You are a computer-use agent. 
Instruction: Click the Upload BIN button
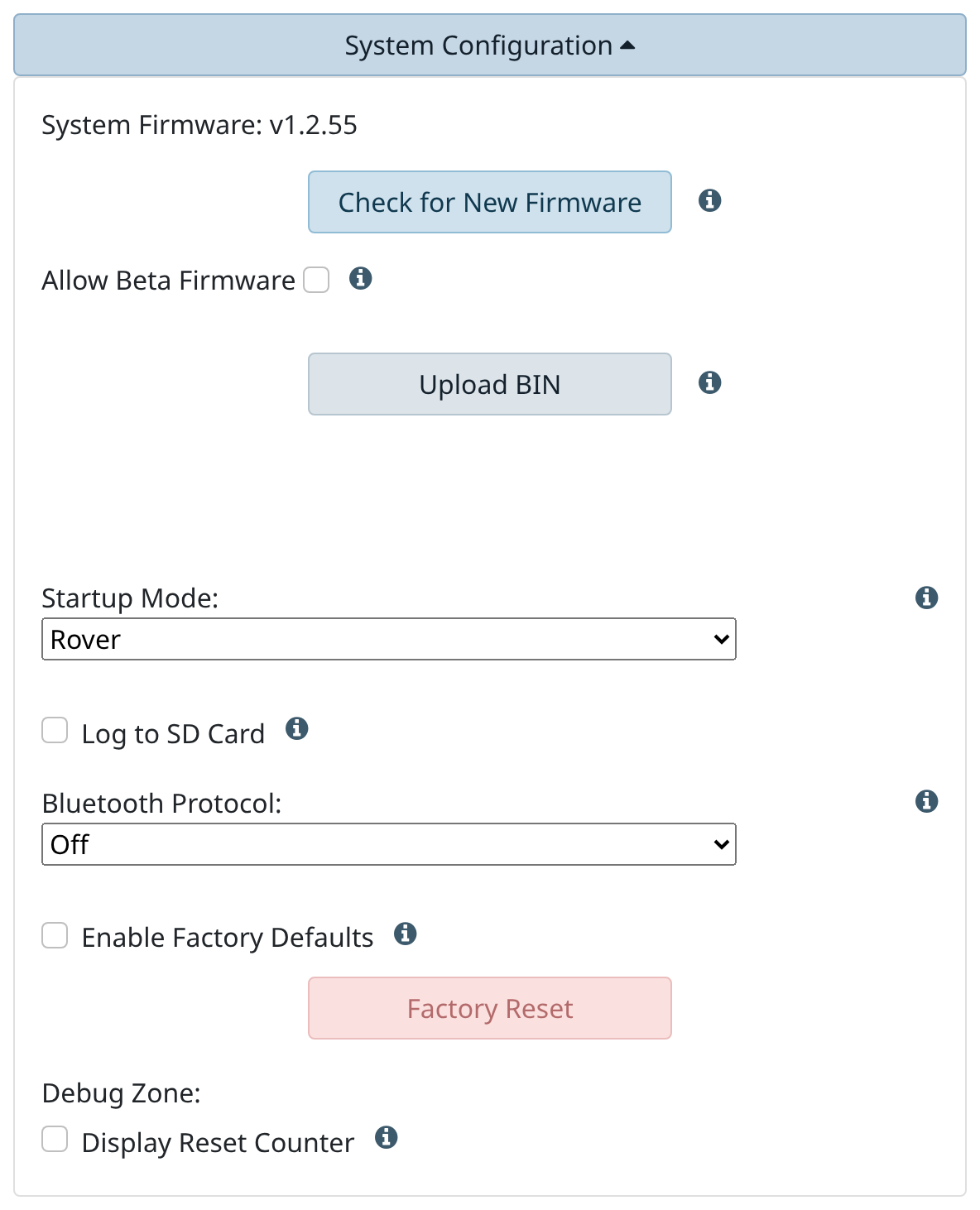(490, 384)
